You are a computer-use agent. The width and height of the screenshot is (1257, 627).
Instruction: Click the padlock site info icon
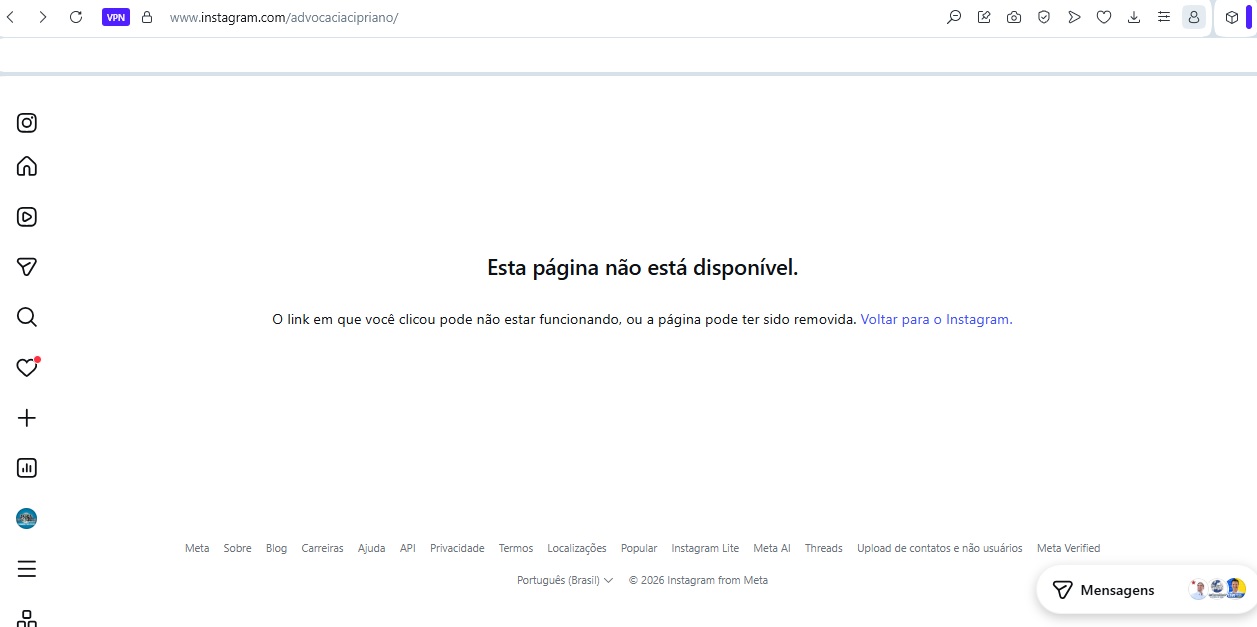(x=147, y=17)
